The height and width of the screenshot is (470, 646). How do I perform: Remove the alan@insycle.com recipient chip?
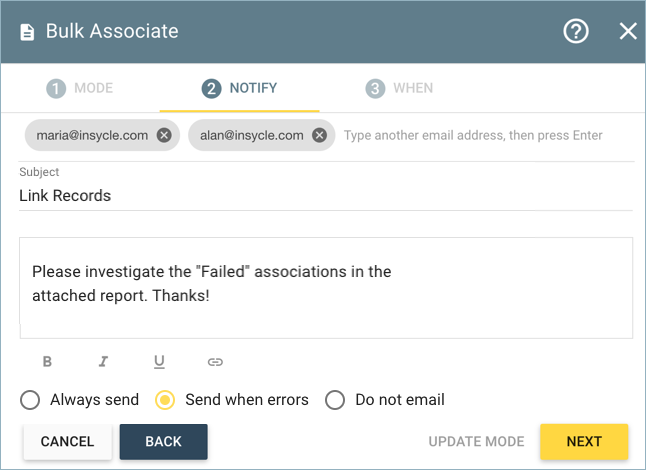pyautogui.click(x=319, y=135)
